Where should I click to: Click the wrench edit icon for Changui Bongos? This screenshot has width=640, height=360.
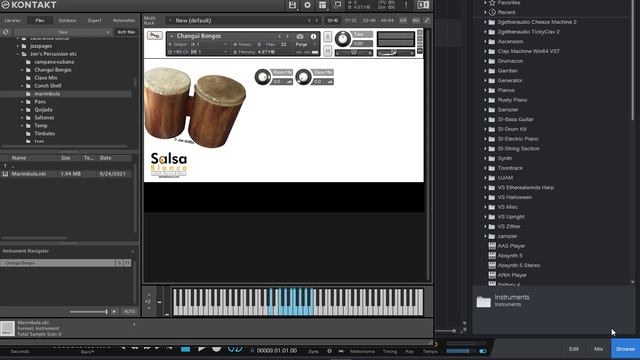(x=155, y=36)
